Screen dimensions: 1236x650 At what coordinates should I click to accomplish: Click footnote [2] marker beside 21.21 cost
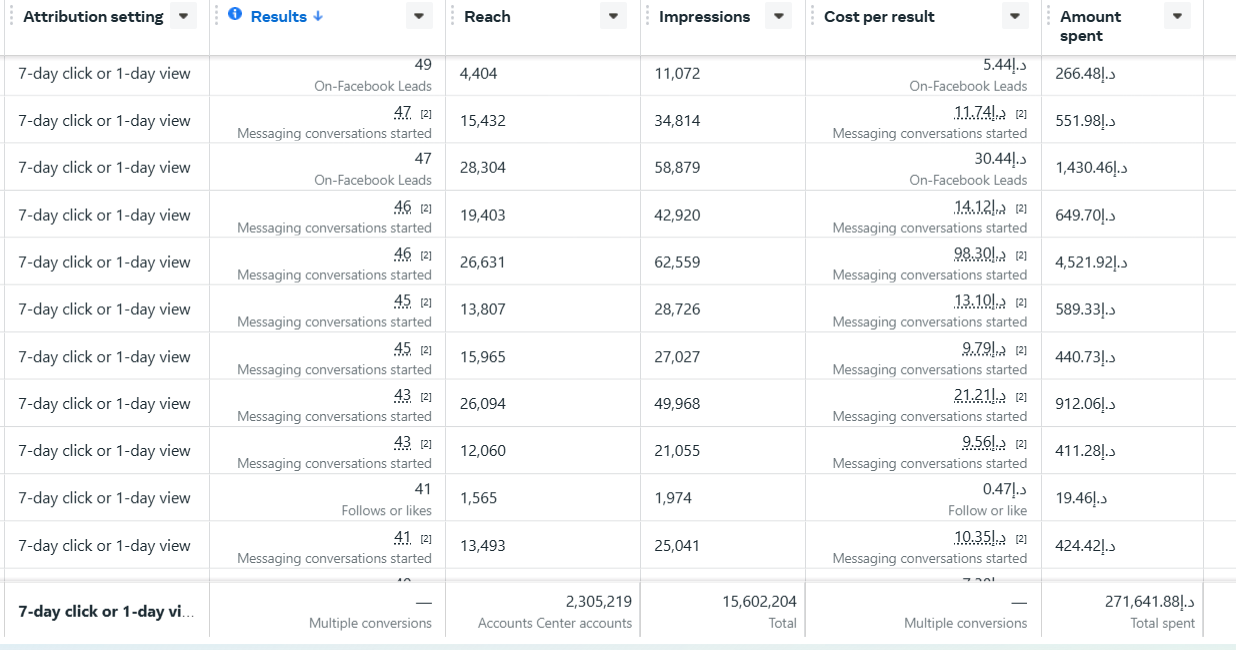[x=1021, y=397]
